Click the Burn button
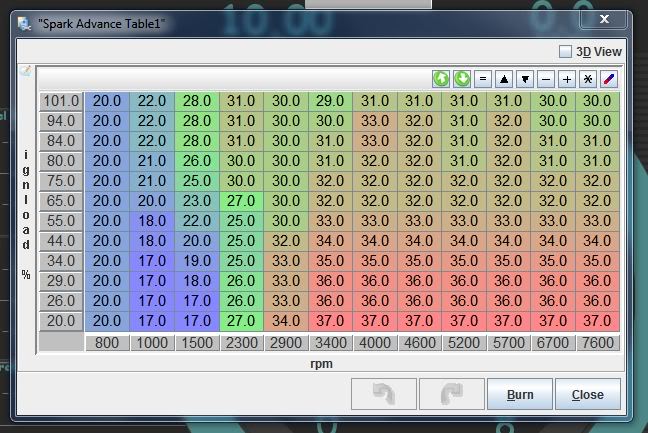Image resolution: width=648 pixels, height=433 pixels. click(x=520, y=394)
